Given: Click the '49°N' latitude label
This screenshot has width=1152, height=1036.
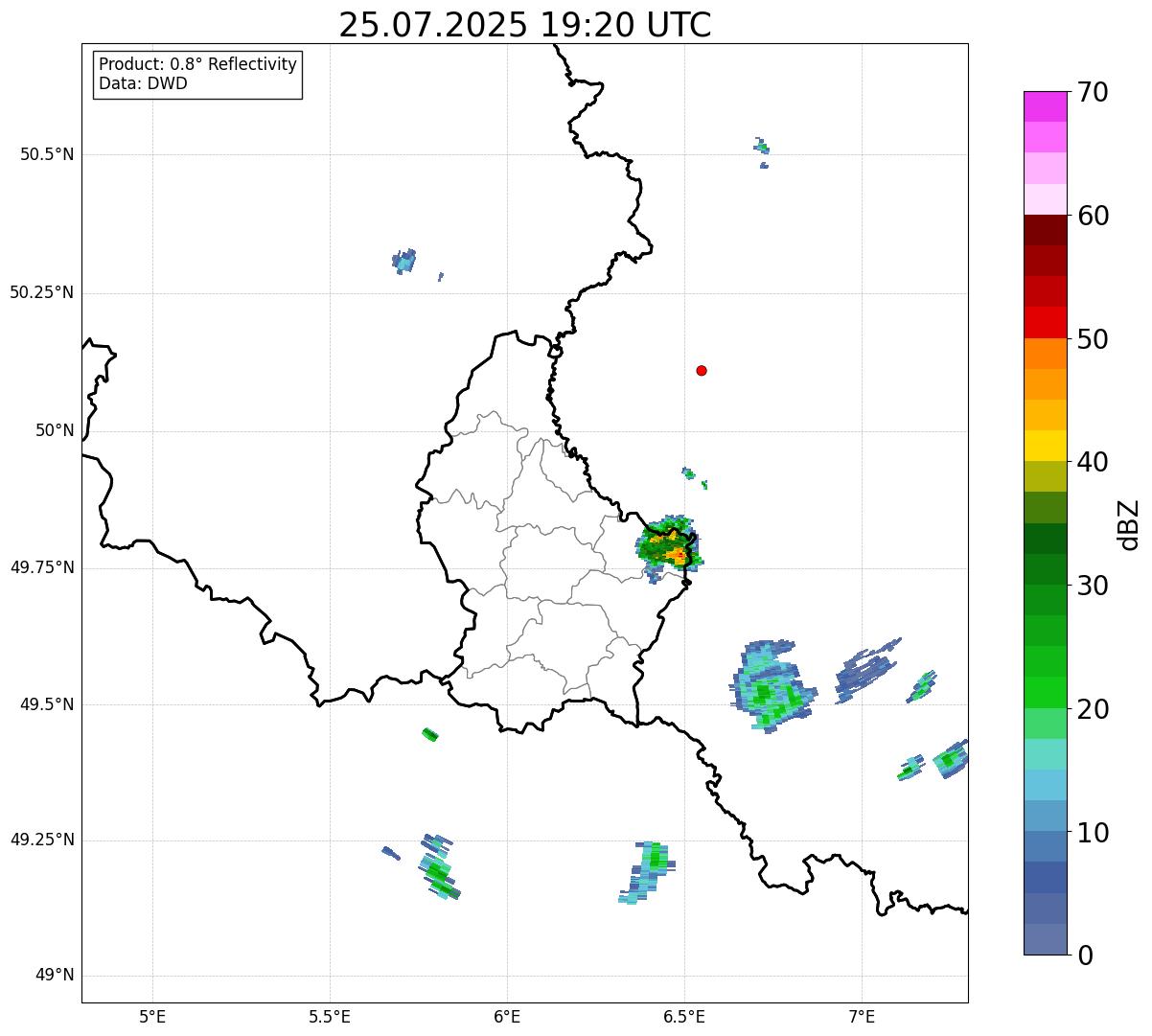Looking at the screenshot, I should click(55, 976).
